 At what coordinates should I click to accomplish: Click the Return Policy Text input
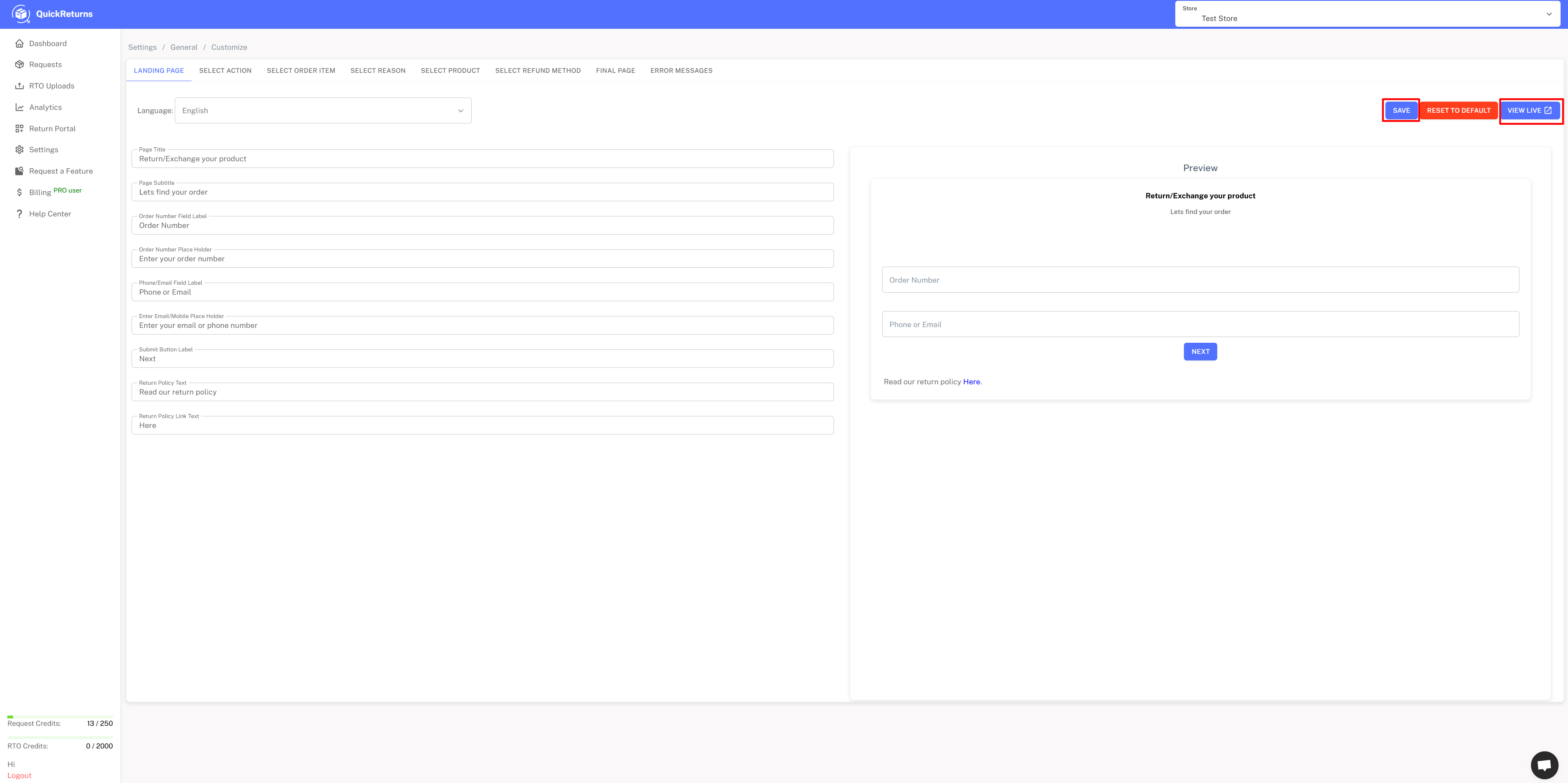(482, 392)
